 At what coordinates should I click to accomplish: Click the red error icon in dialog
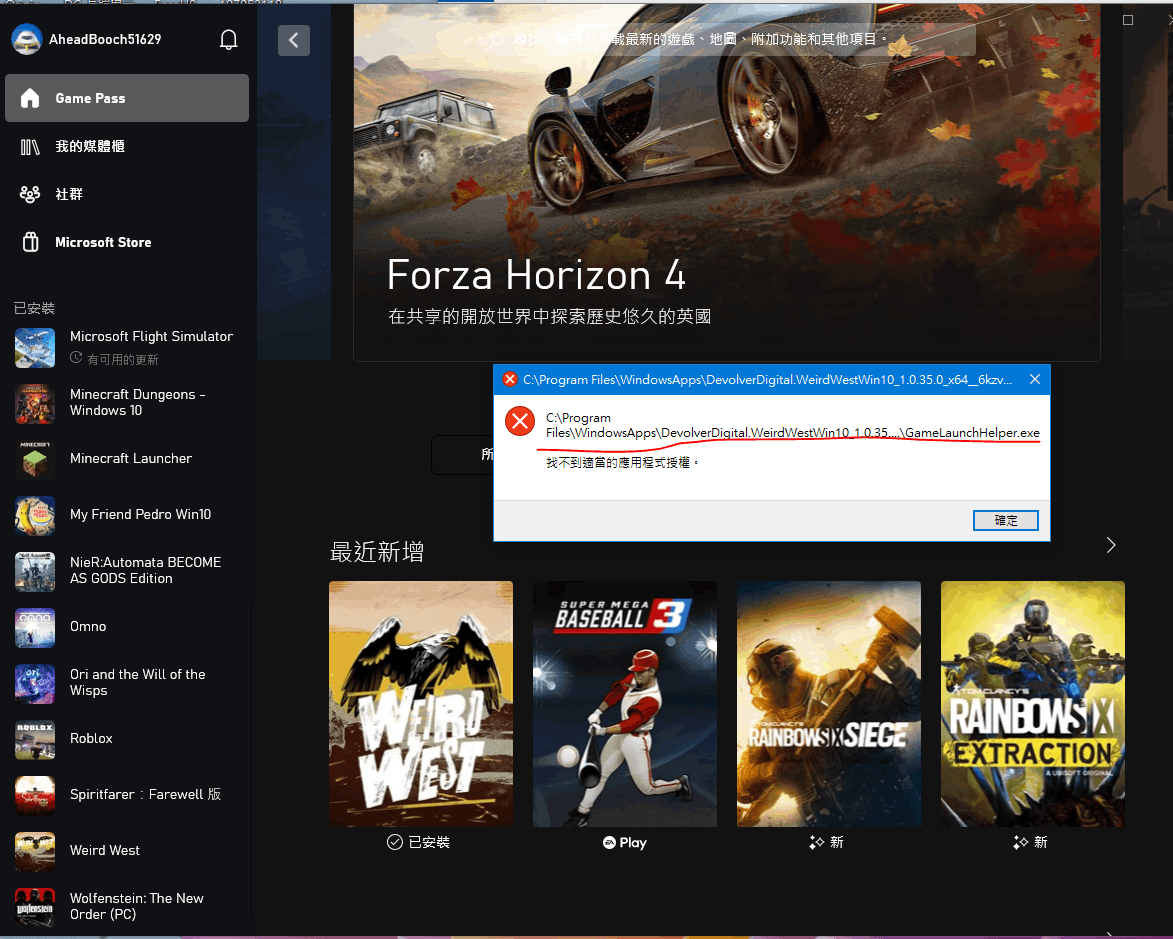click(520, 421)
